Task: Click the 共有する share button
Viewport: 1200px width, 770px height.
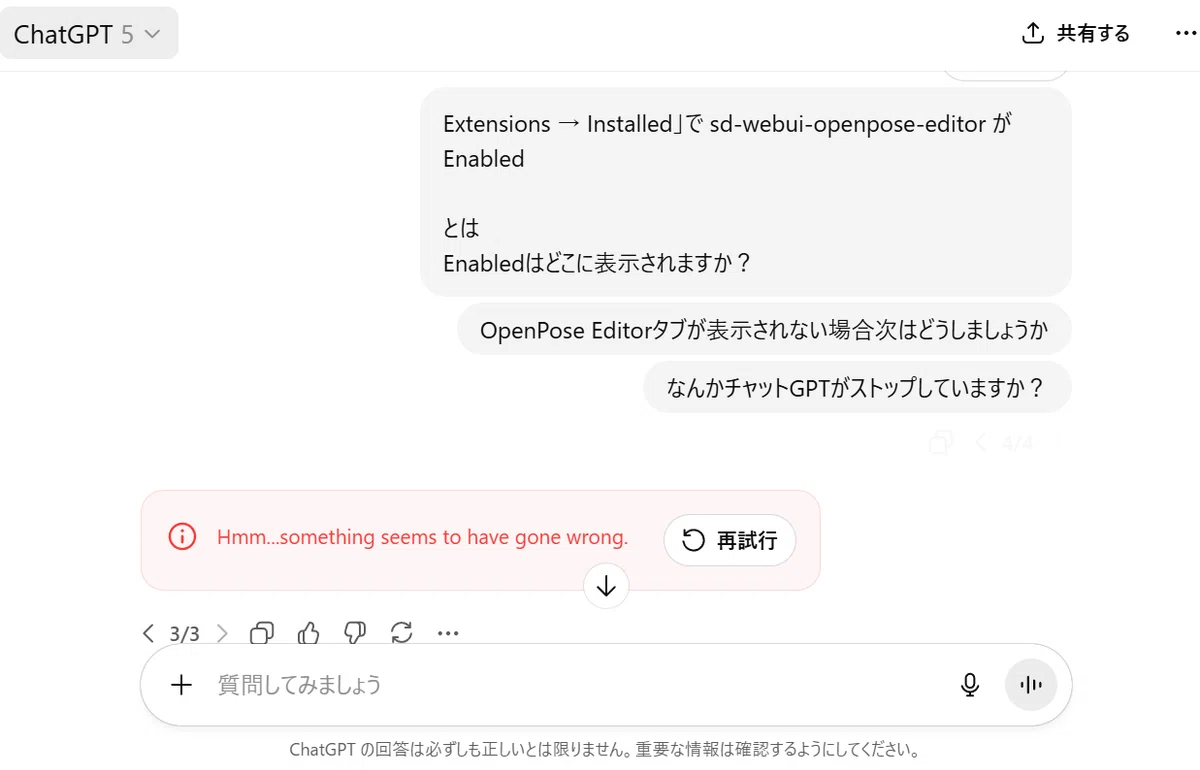Action: pos(1075,34)
